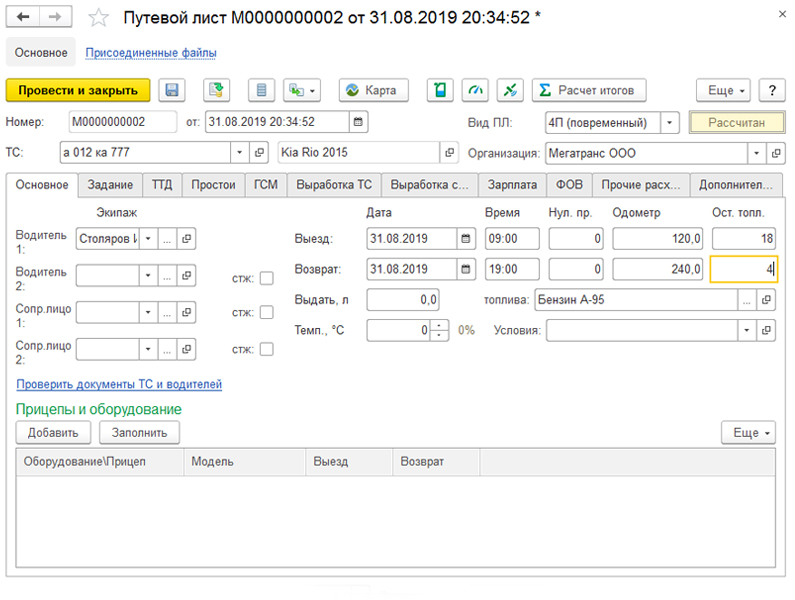Go forward with the right arrow button
795x600 pixels.
pos(55,17)
